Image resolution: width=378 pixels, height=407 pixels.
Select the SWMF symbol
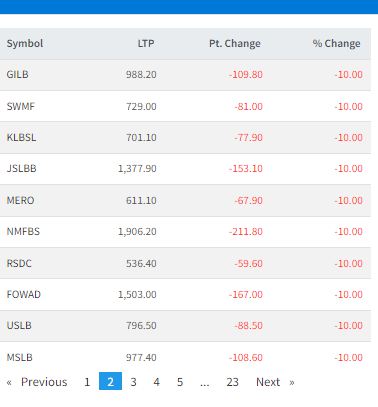pos(21,106)
